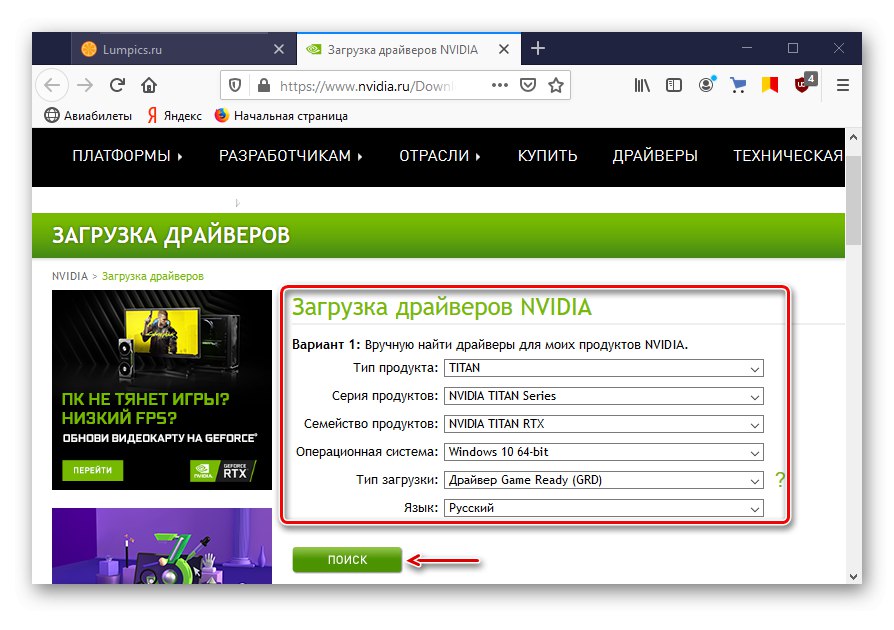The width and height of the screenshot is (894, 630).
Task: Open Операционная система dropdown
Action: click(604, 452)
